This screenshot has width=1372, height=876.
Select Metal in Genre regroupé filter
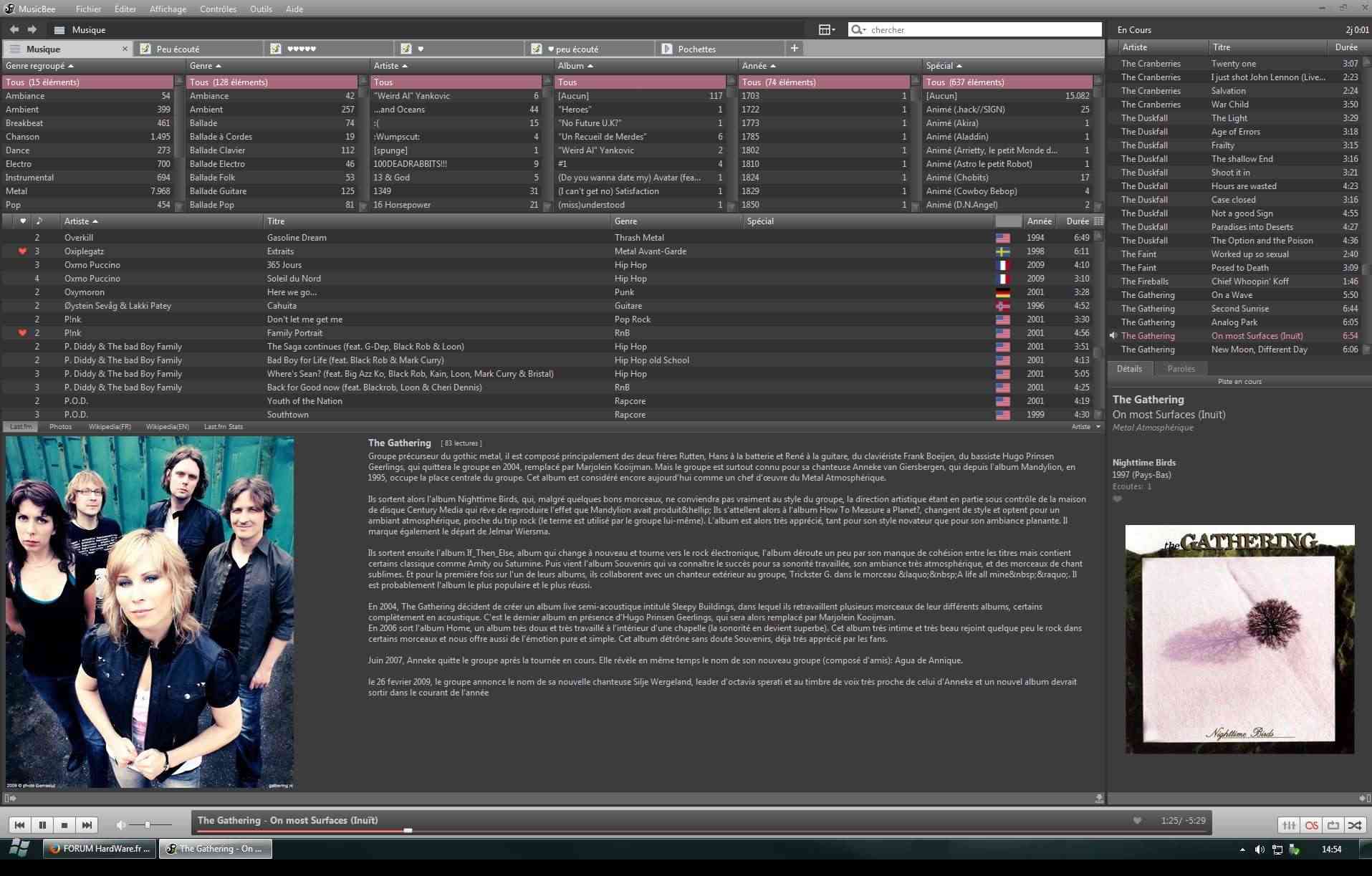(87, 191)
